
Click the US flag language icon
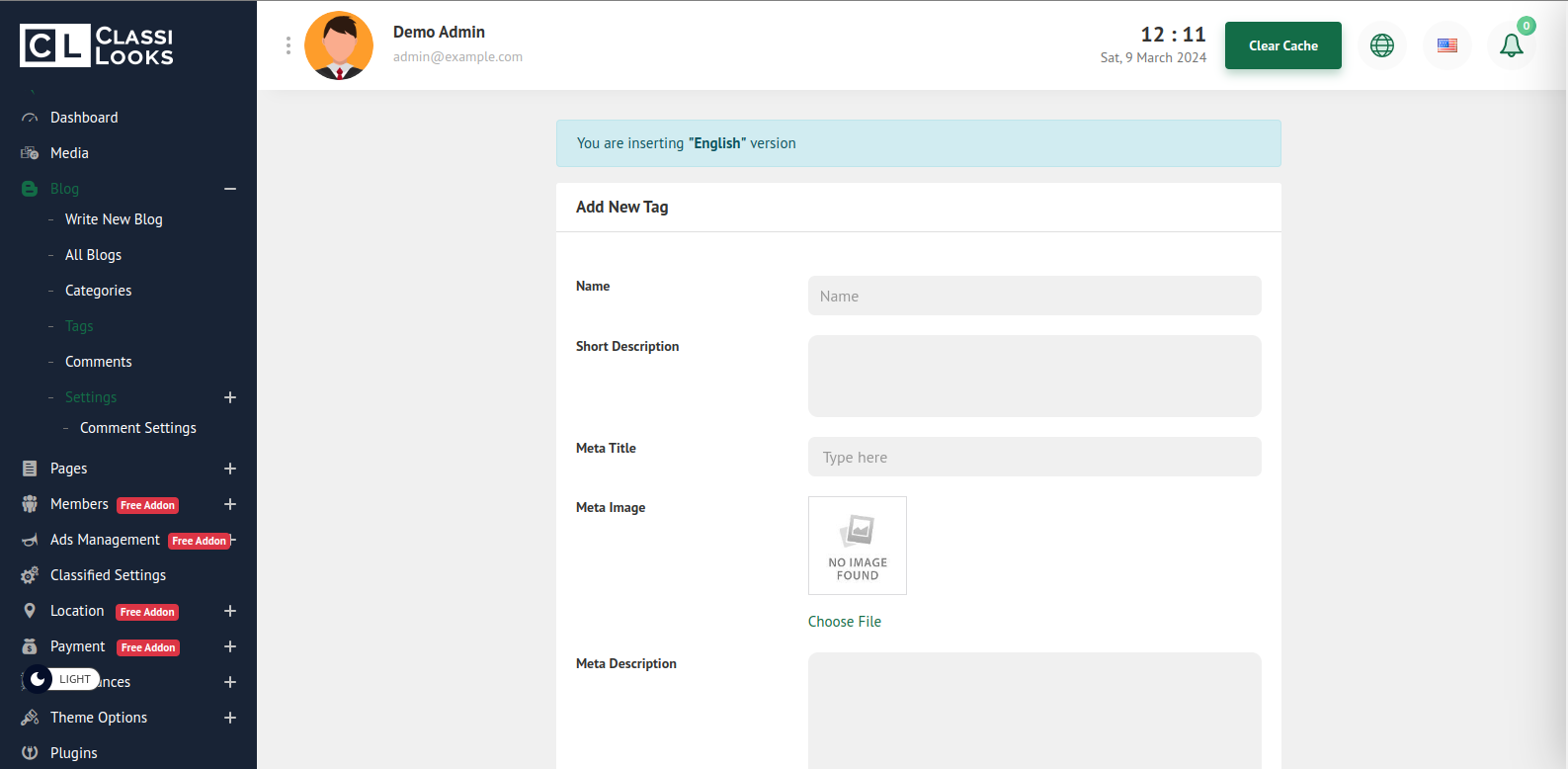coord(1446,45)
